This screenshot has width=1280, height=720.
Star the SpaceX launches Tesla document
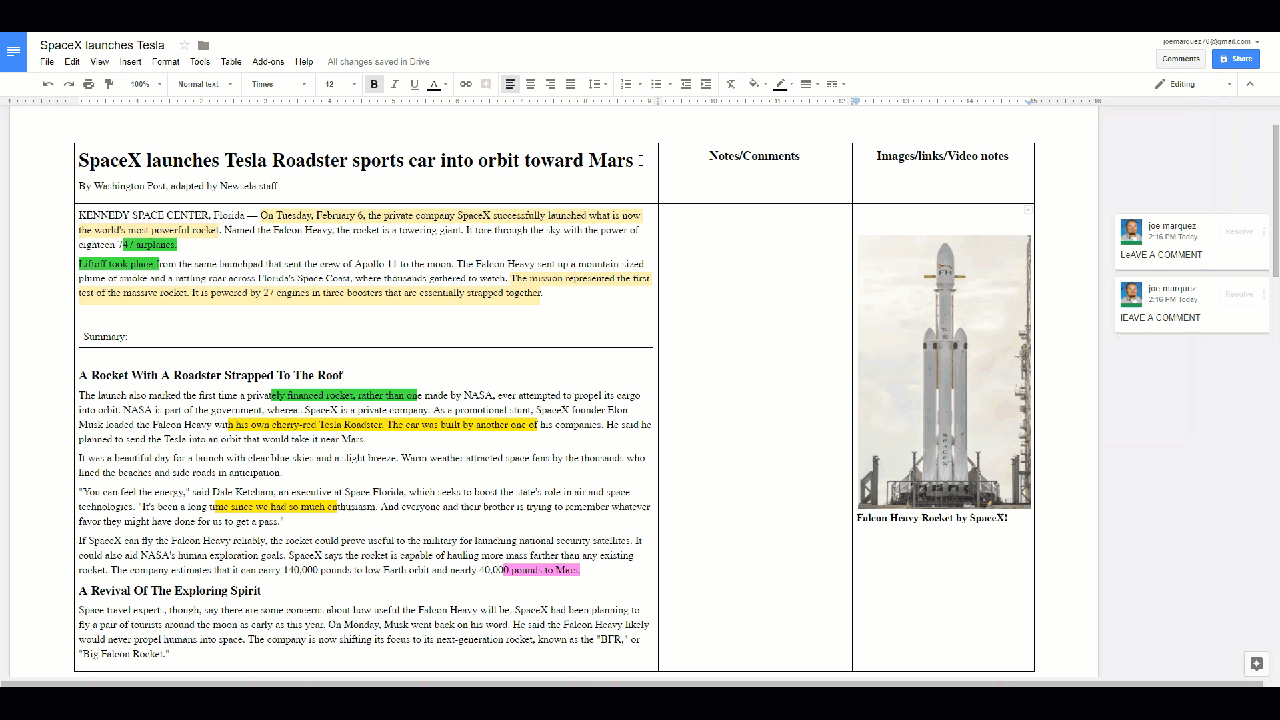click(x=184, y=45)
